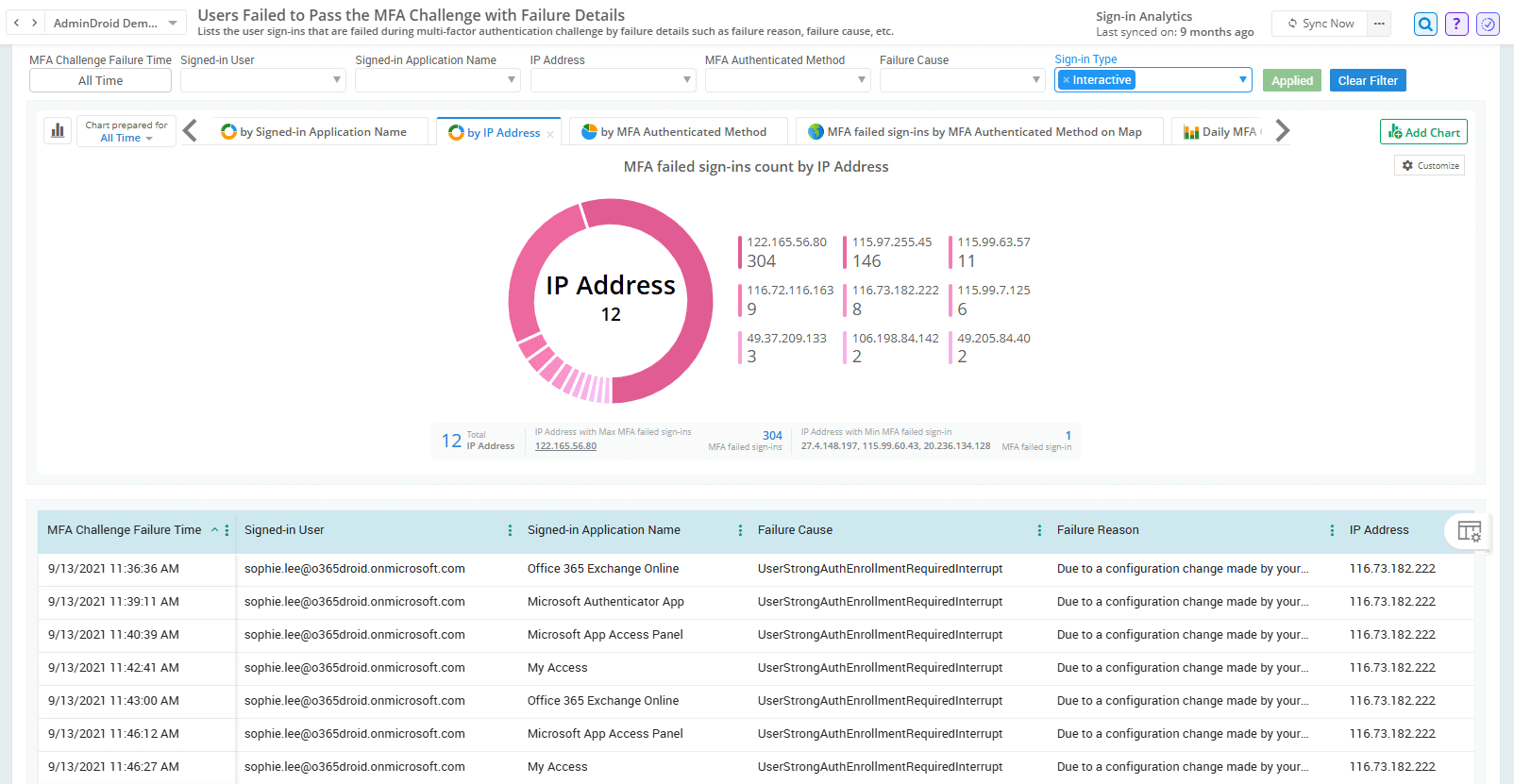Viewport: 1514px width, 784px height.
Task: Click the bar chart view icon
Action: [x=58, y=131]
